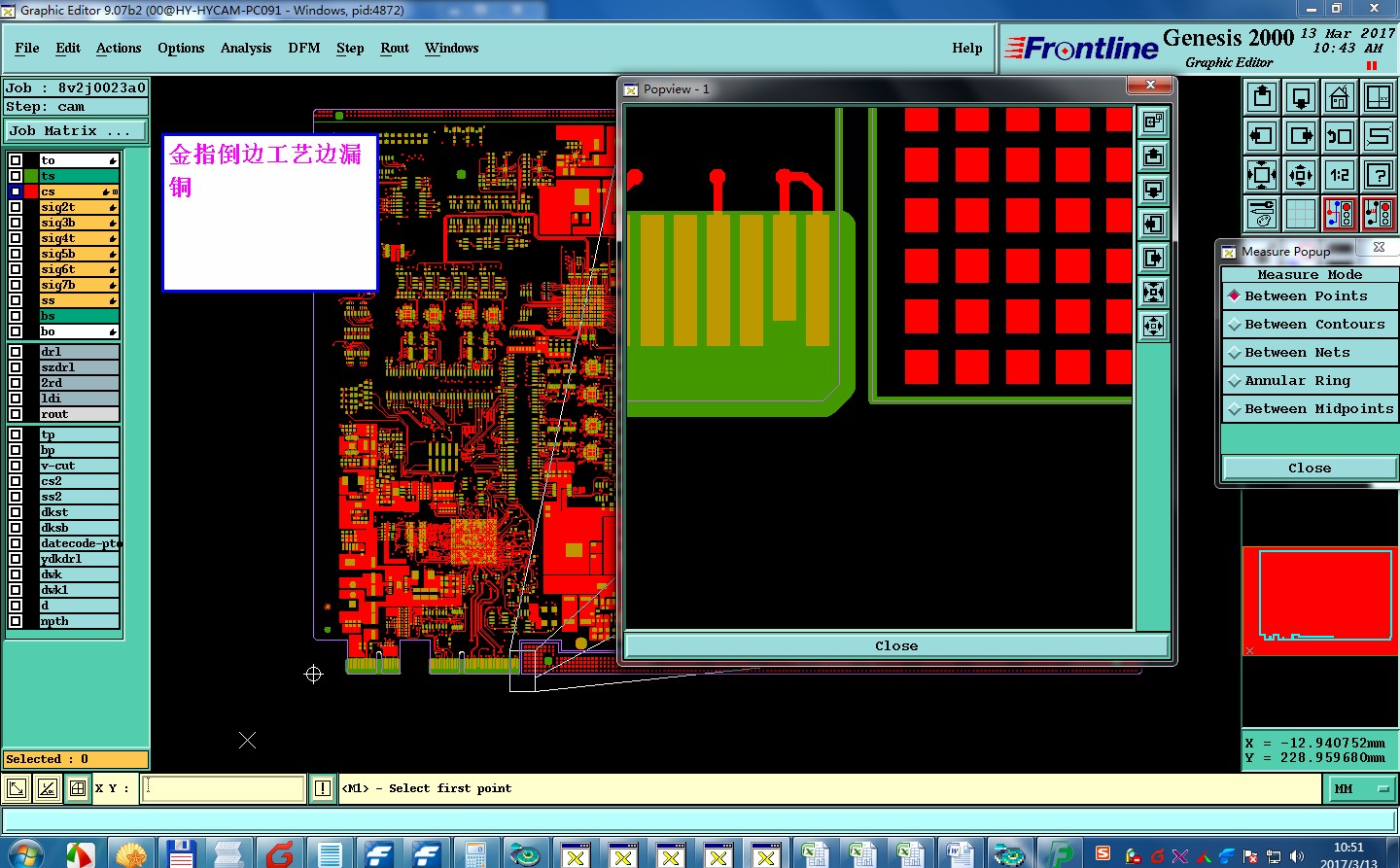
Task: Click the pan left view icon
Action: [x=1262, y=136]
